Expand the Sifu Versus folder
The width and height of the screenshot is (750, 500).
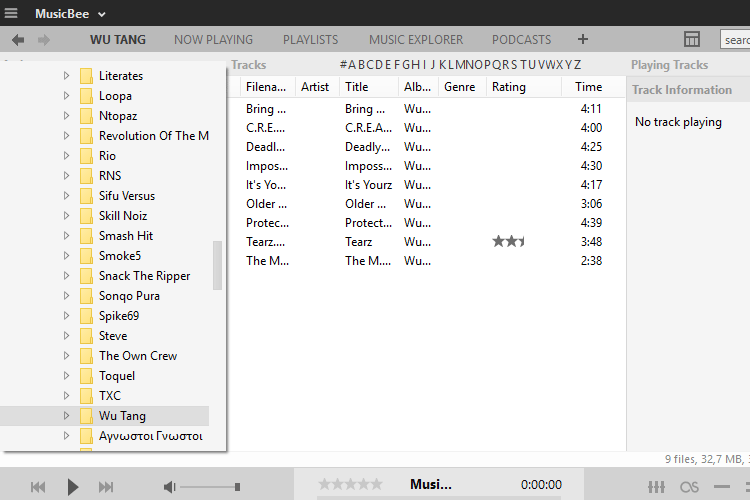[66, 196]
